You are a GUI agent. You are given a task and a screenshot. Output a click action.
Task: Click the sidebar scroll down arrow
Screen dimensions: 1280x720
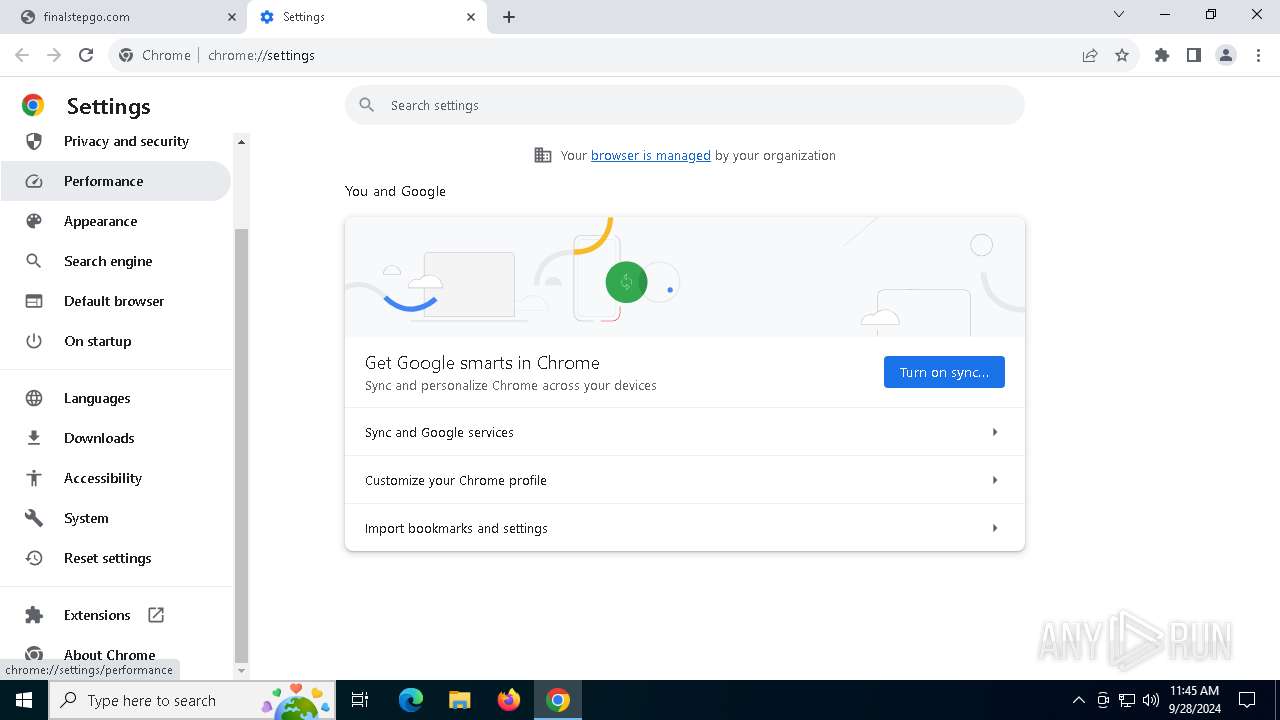[x=241, y=671]
